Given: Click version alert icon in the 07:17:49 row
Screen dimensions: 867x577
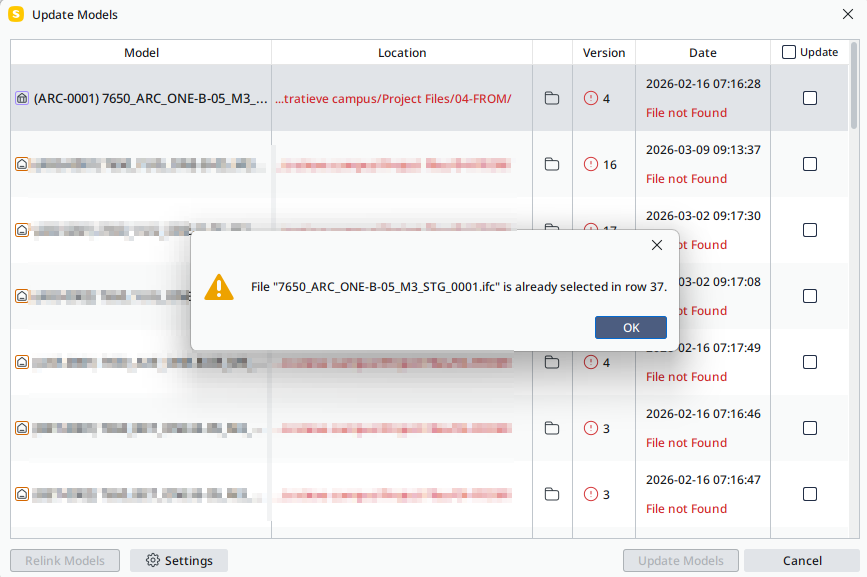Looking at the screenshot, I should pos(591,362).
